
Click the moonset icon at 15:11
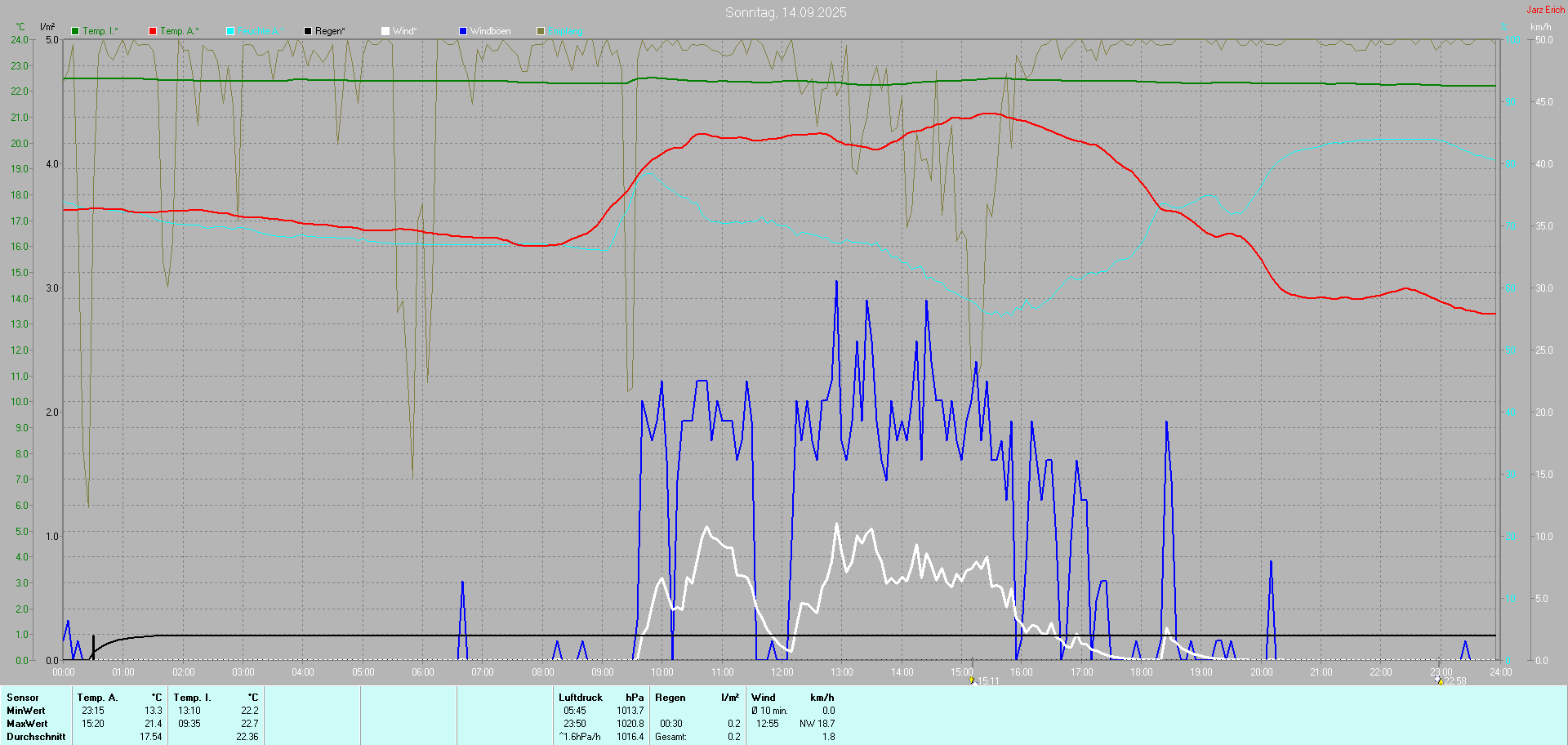pos(972,680)
